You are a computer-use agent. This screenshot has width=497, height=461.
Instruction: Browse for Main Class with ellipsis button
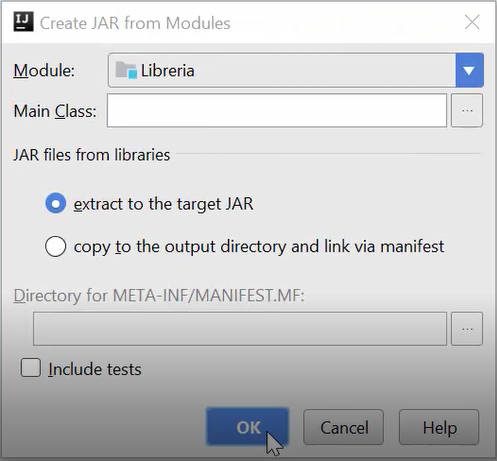467,110
